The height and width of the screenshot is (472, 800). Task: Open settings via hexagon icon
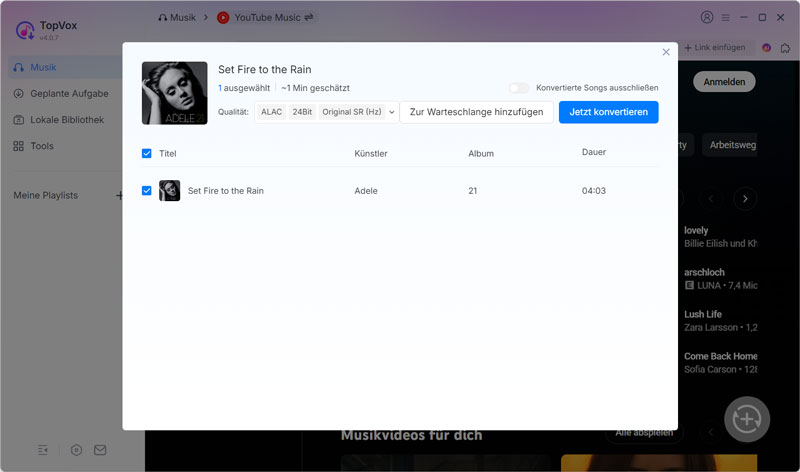[x=76, y=450]
